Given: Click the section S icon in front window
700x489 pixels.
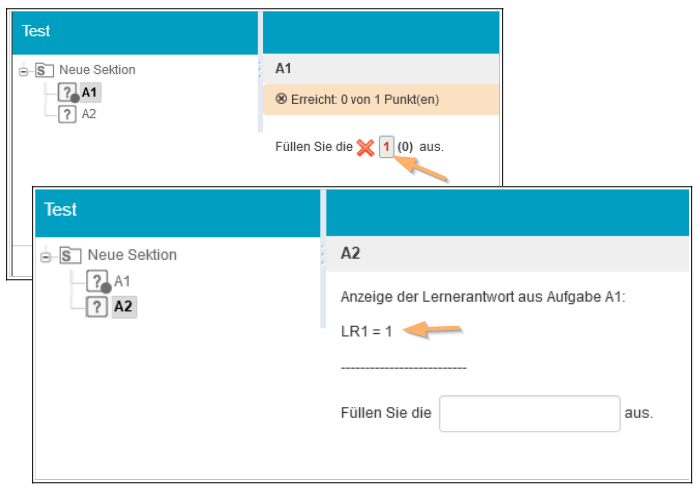Looking at the screenshot, I should (69, 256).
